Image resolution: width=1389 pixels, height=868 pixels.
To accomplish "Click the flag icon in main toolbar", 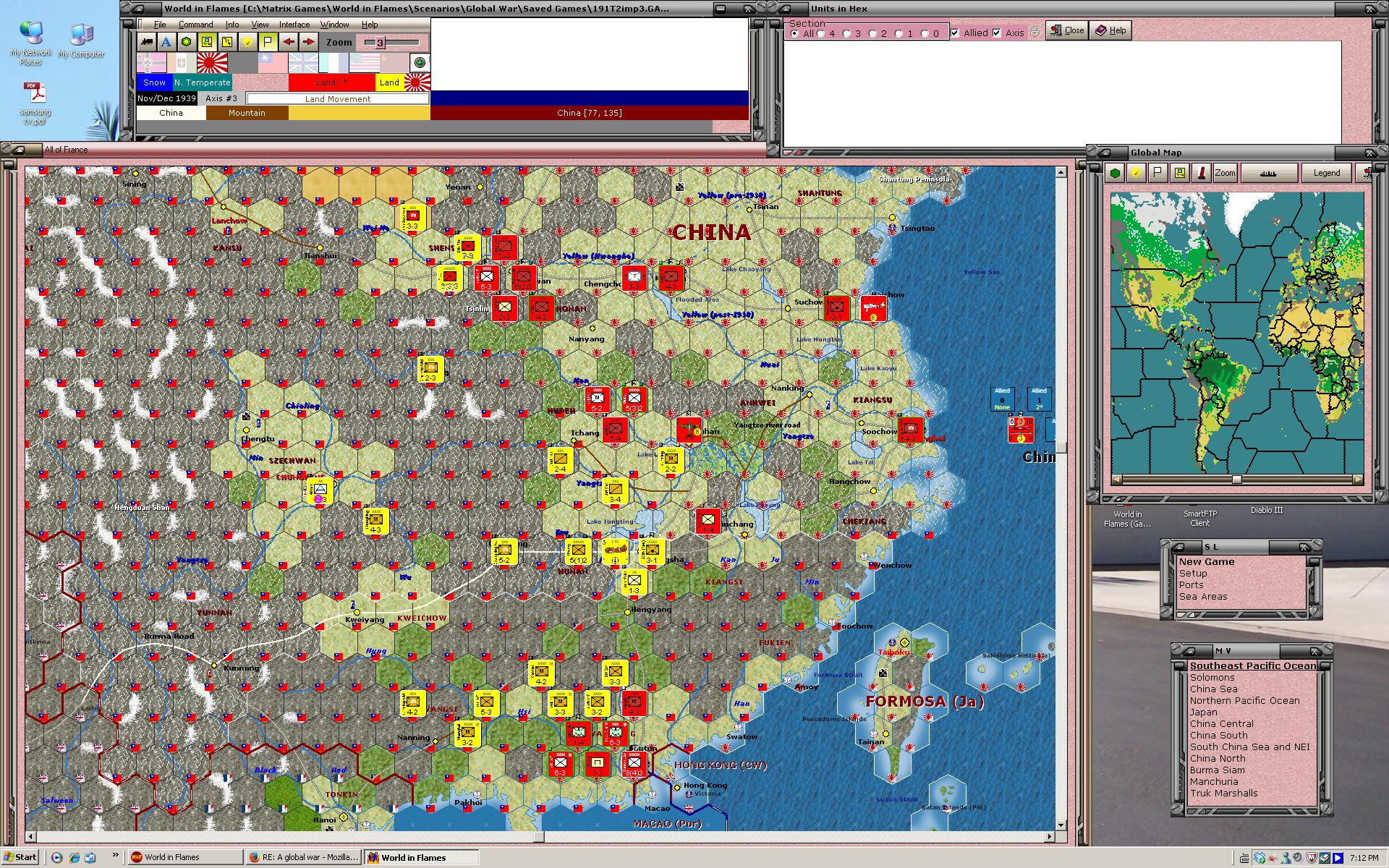I will pyautogui.click(x=268, y=42).
